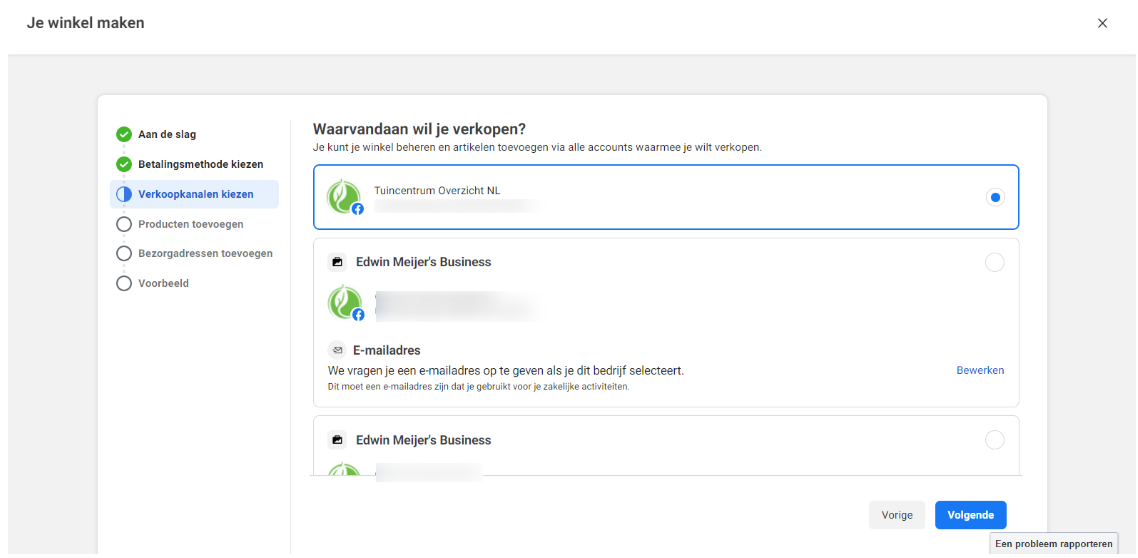Click Een probleem rapporteren

click(1053, 544)
